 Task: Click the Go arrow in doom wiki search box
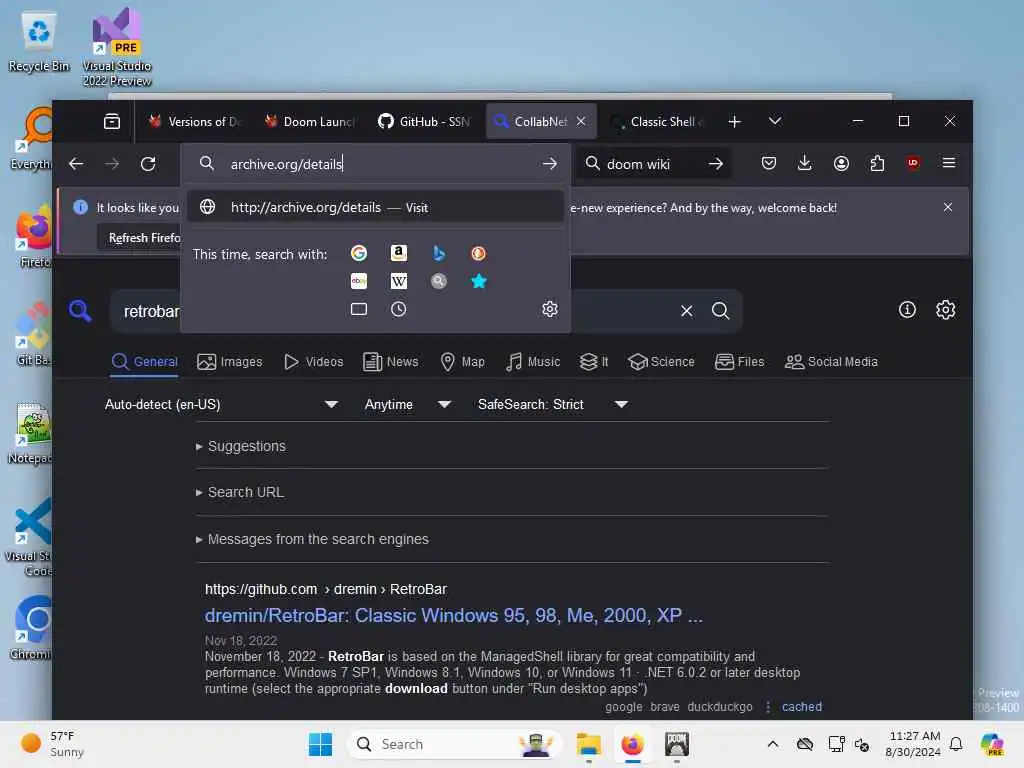(716, 164)
